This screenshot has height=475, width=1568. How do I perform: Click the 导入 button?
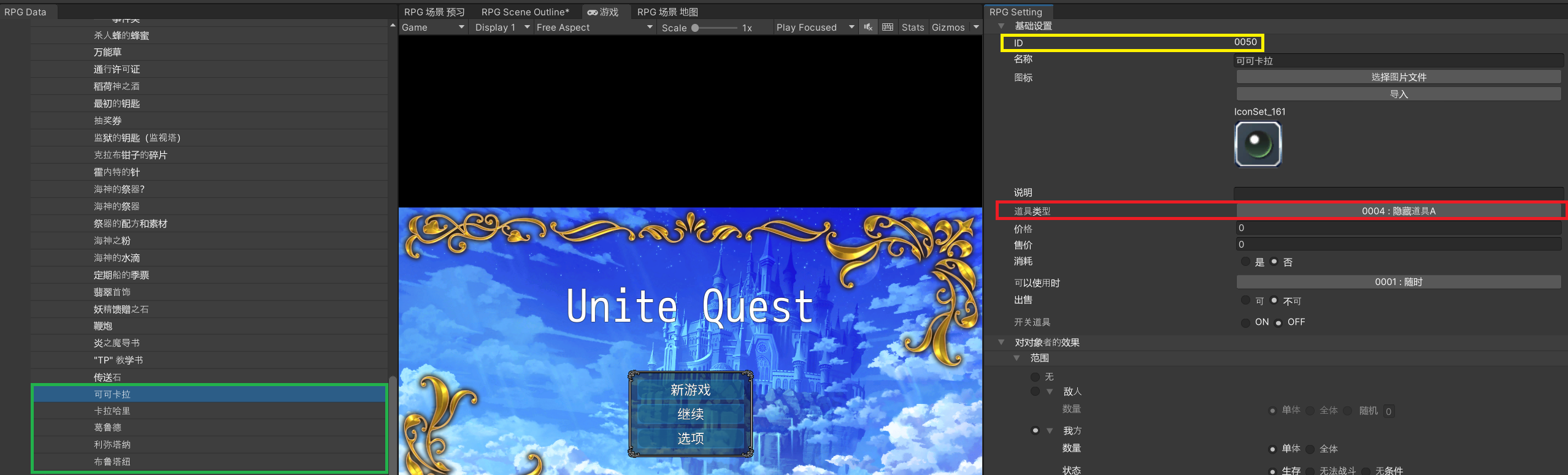(1398, 94)
